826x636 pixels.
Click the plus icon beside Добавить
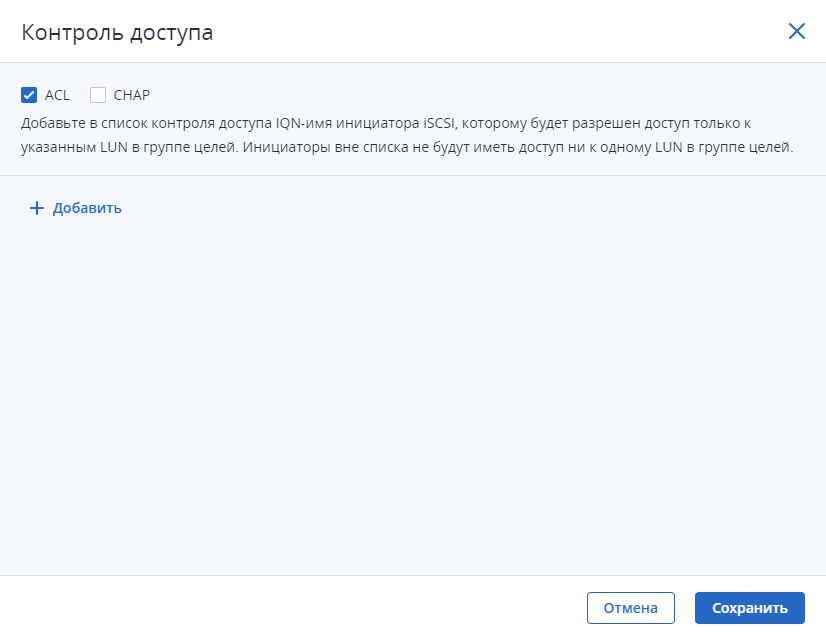click(37, 208)
